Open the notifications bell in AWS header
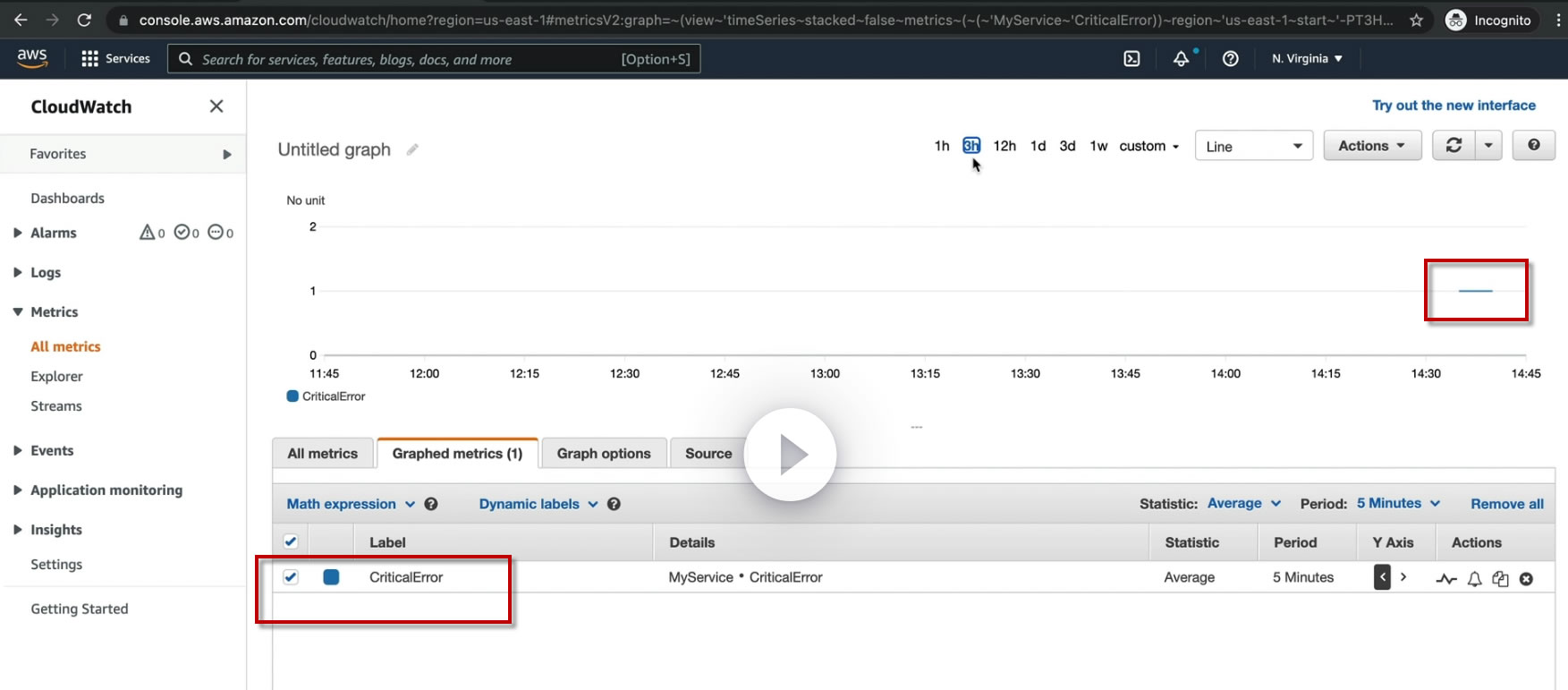This screenshot has width=1568, height=690. [1182, 59]
